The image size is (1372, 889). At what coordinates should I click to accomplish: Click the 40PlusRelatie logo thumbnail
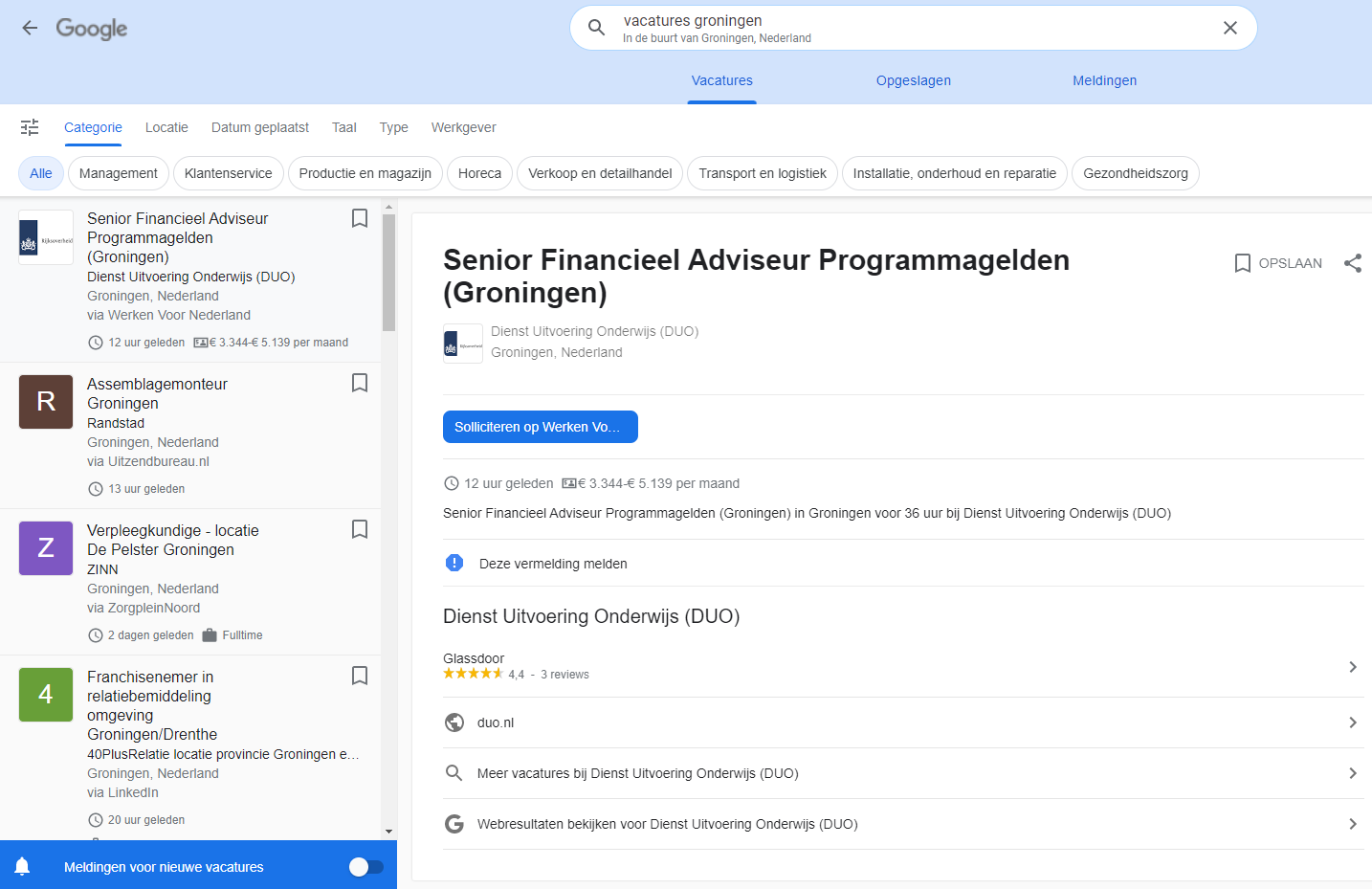[x=46, y=695]
